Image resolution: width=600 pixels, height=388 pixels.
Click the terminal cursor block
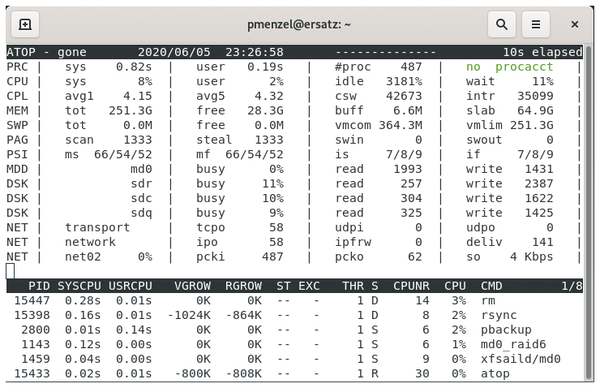(10, 271)
